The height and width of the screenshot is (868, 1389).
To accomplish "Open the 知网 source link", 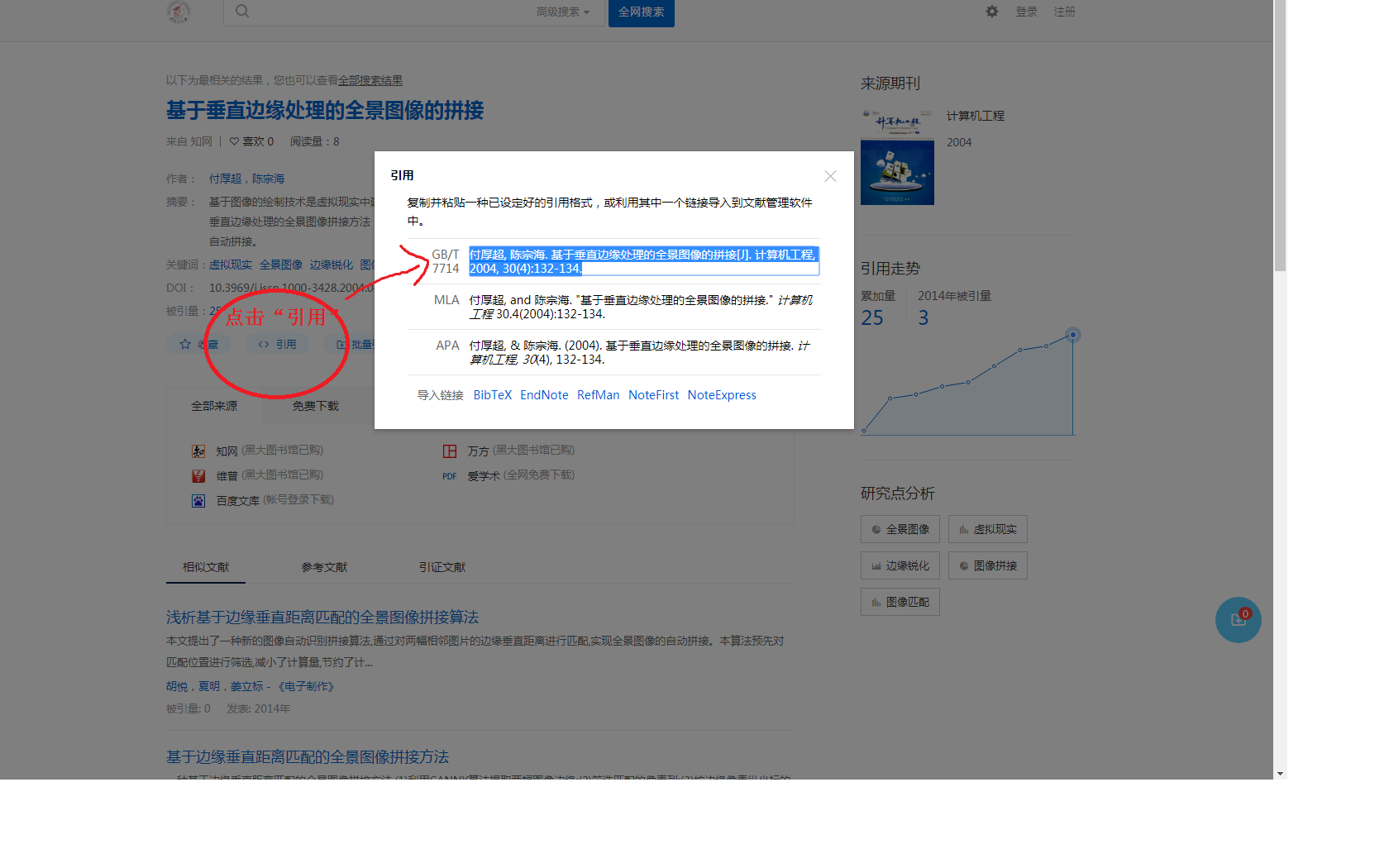I will 227,451.
